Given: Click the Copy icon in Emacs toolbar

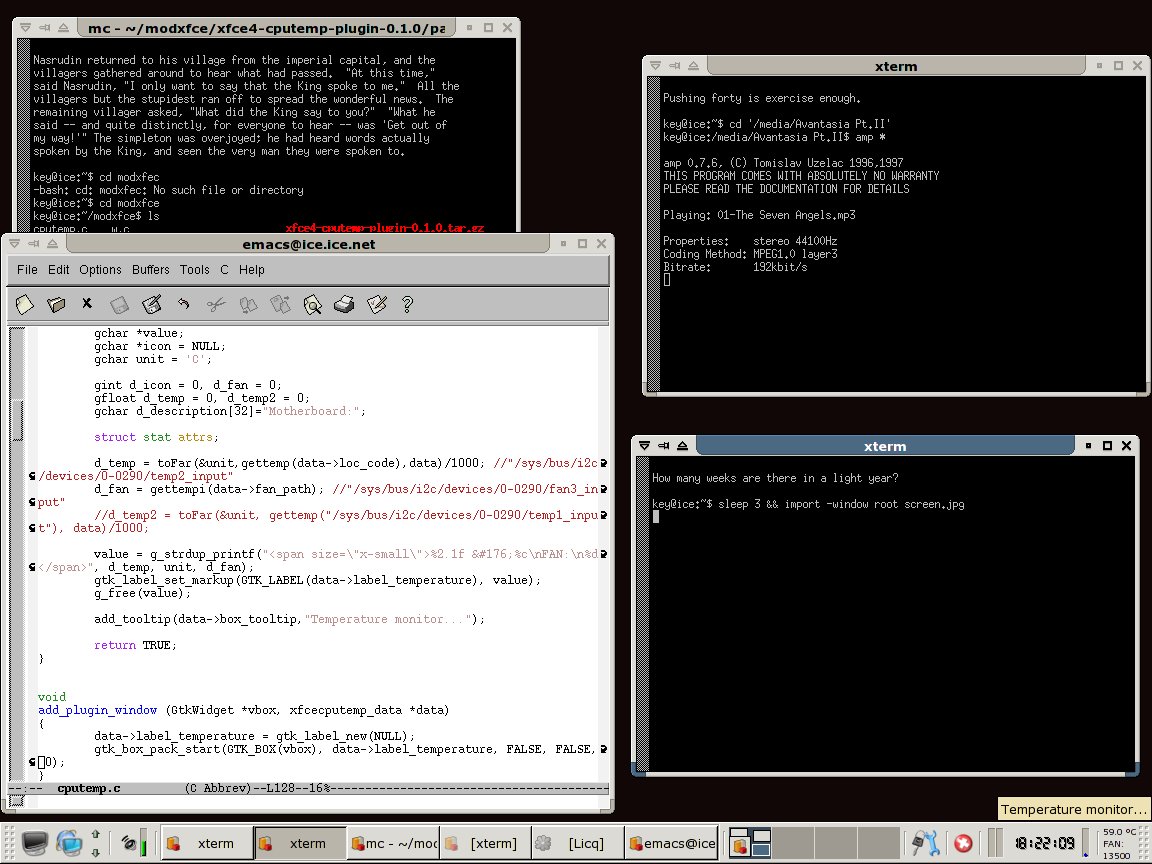Looking at the screenshot, I should pos(248,304).
